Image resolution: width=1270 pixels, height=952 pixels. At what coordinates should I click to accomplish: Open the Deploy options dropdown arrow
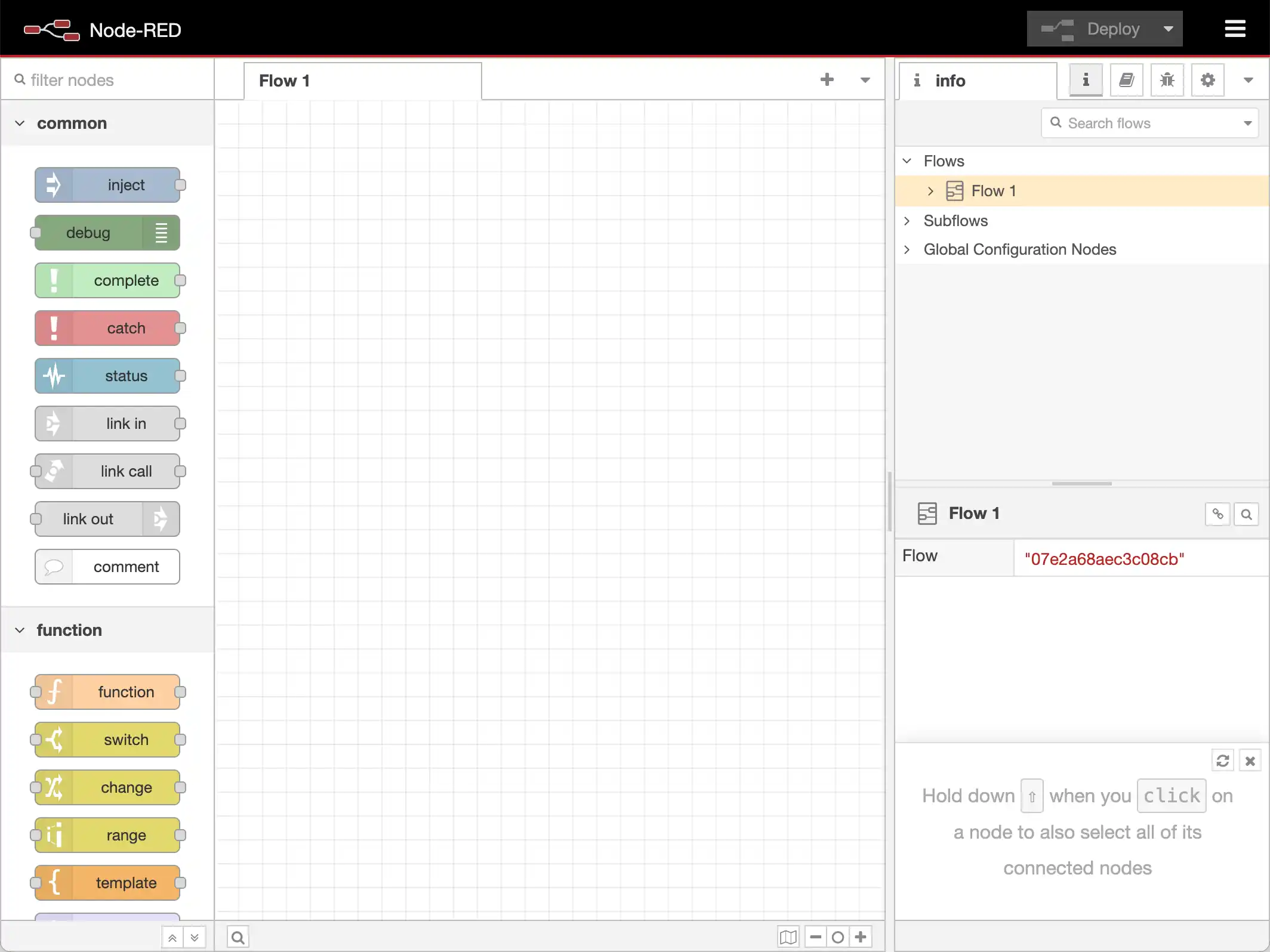coord(1168,29)
